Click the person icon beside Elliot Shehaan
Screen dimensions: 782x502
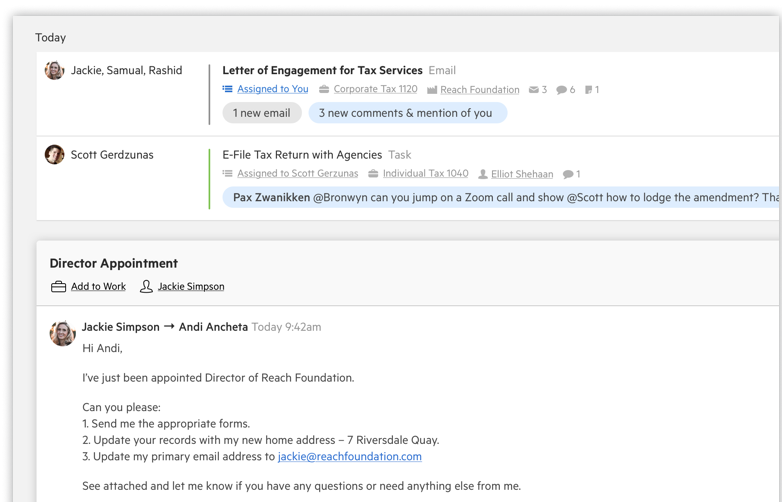(x=483, y=174)
